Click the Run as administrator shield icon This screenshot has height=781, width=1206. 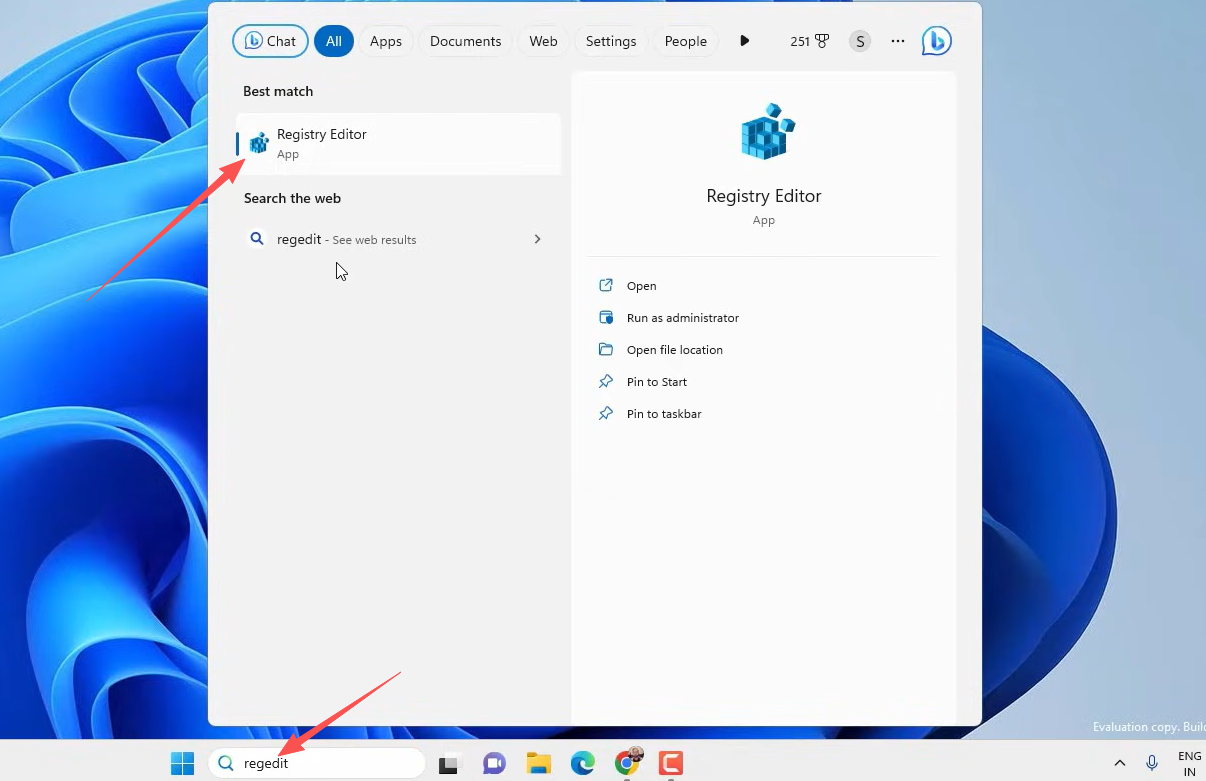(605, 317)
